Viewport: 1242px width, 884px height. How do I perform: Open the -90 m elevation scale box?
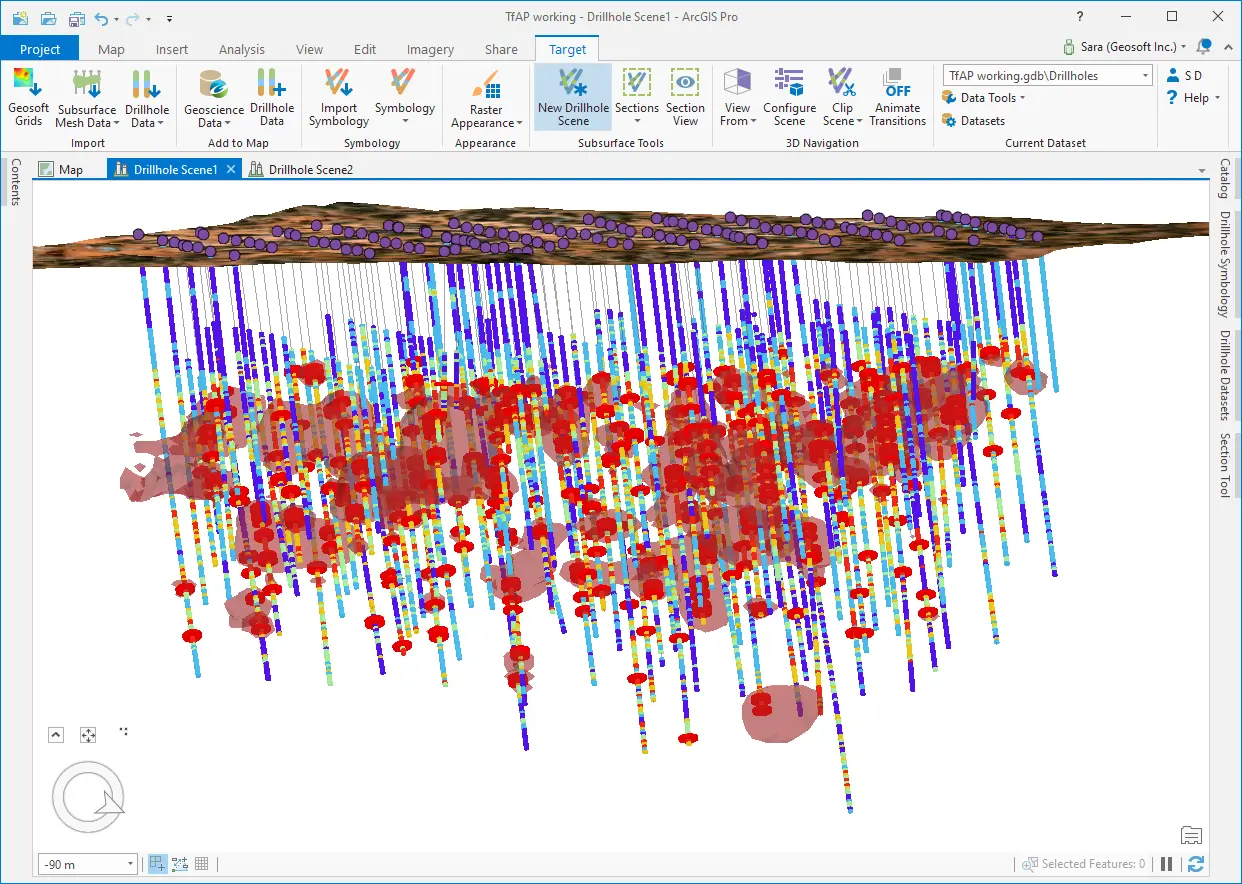pyautogui.click(x=88, y=864)
